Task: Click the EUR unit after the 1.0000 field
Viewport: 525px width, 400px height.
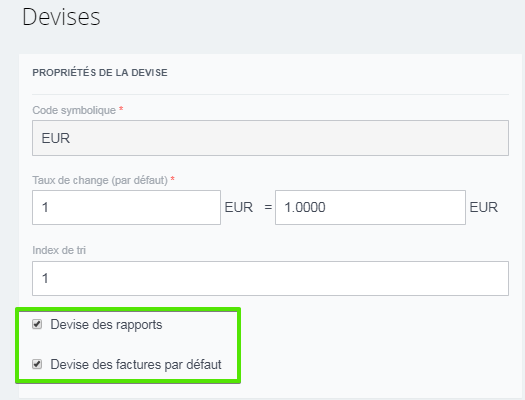Action: point(483,207)
